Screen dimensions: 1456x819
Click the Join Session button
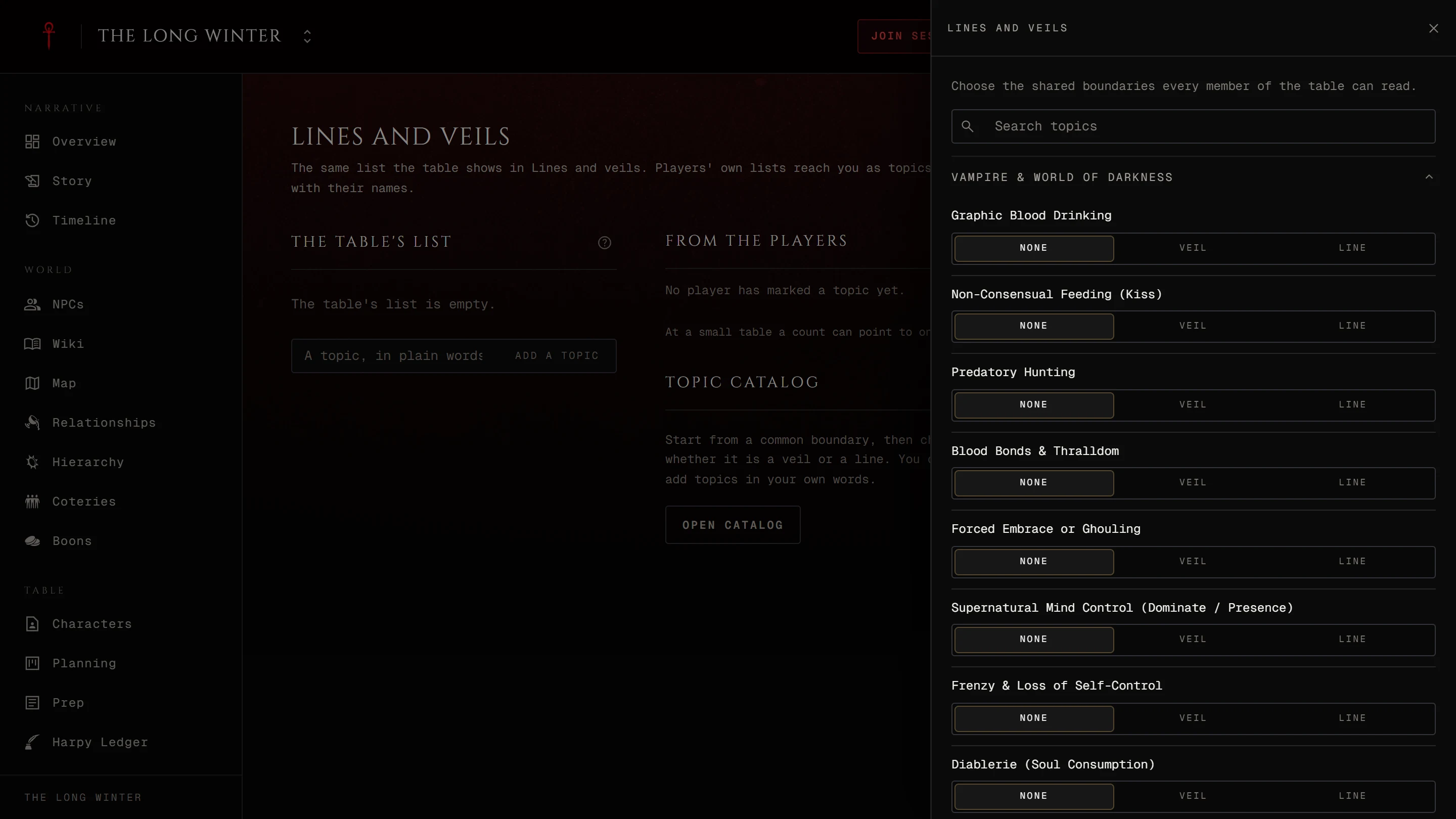(894, 36)
